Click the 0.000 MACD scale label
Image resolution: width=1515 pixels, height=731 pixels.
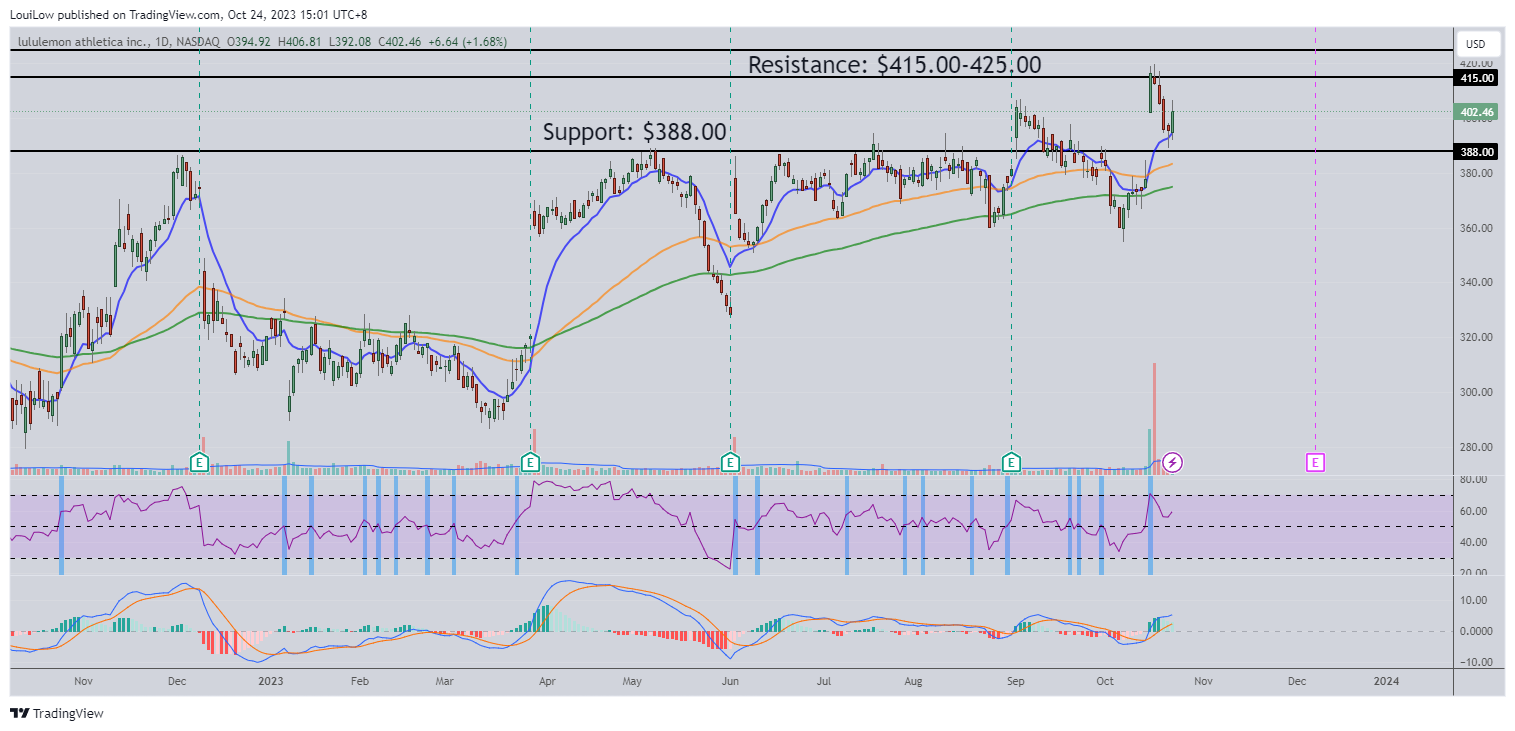[x=1477, y=631]
